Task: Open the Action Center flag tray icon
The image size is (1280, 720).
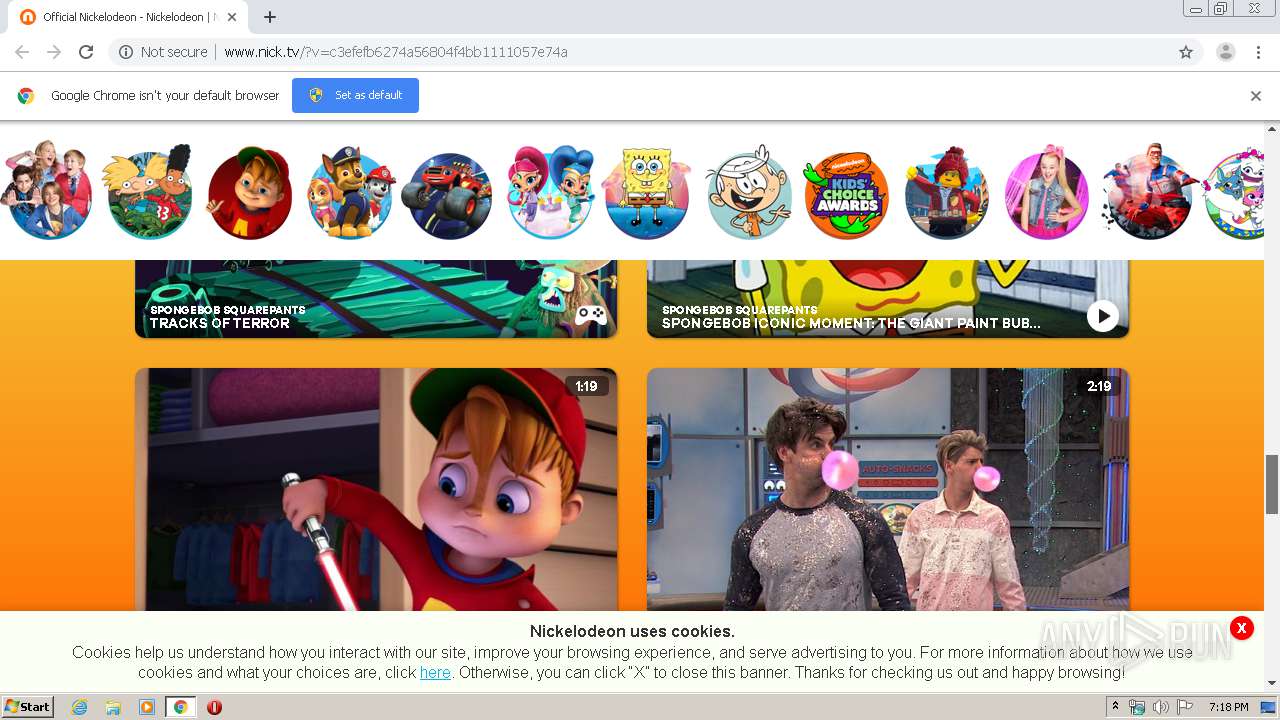Action: [x=1185, y=707]
